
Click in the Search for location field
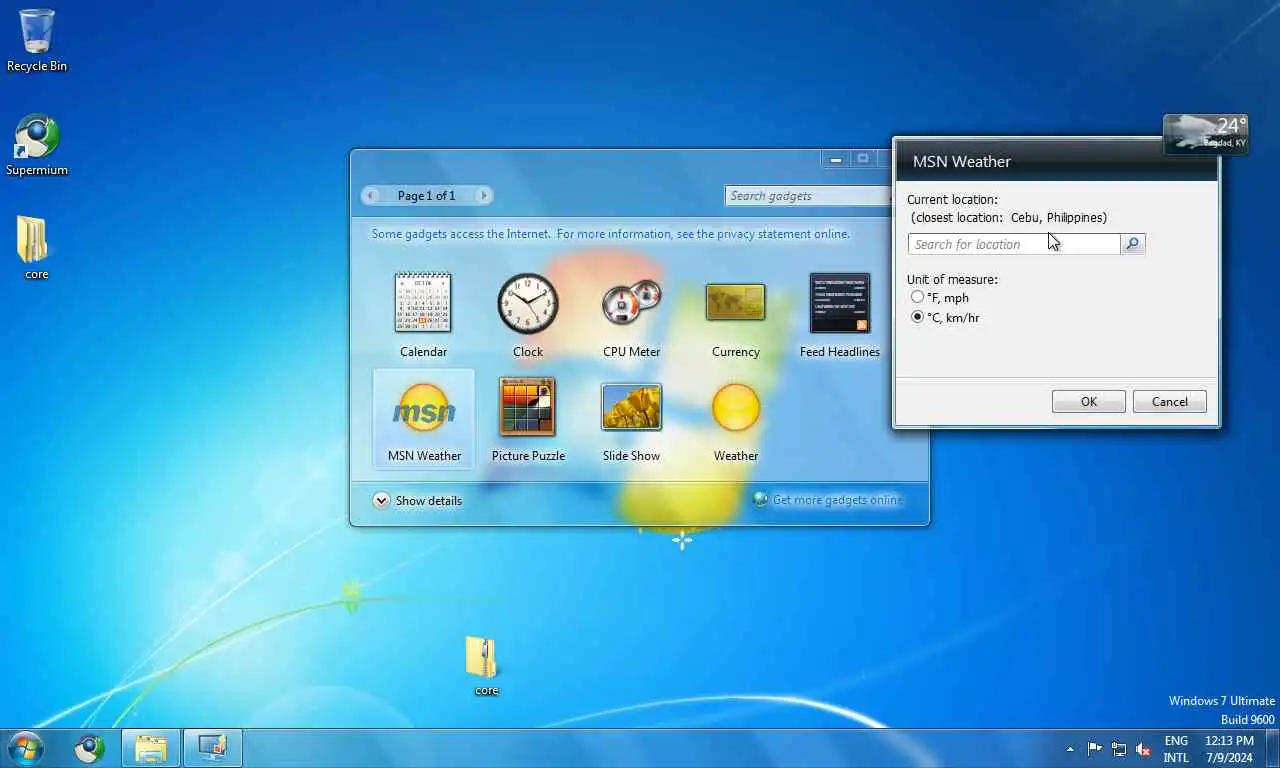coord(1014,244)
